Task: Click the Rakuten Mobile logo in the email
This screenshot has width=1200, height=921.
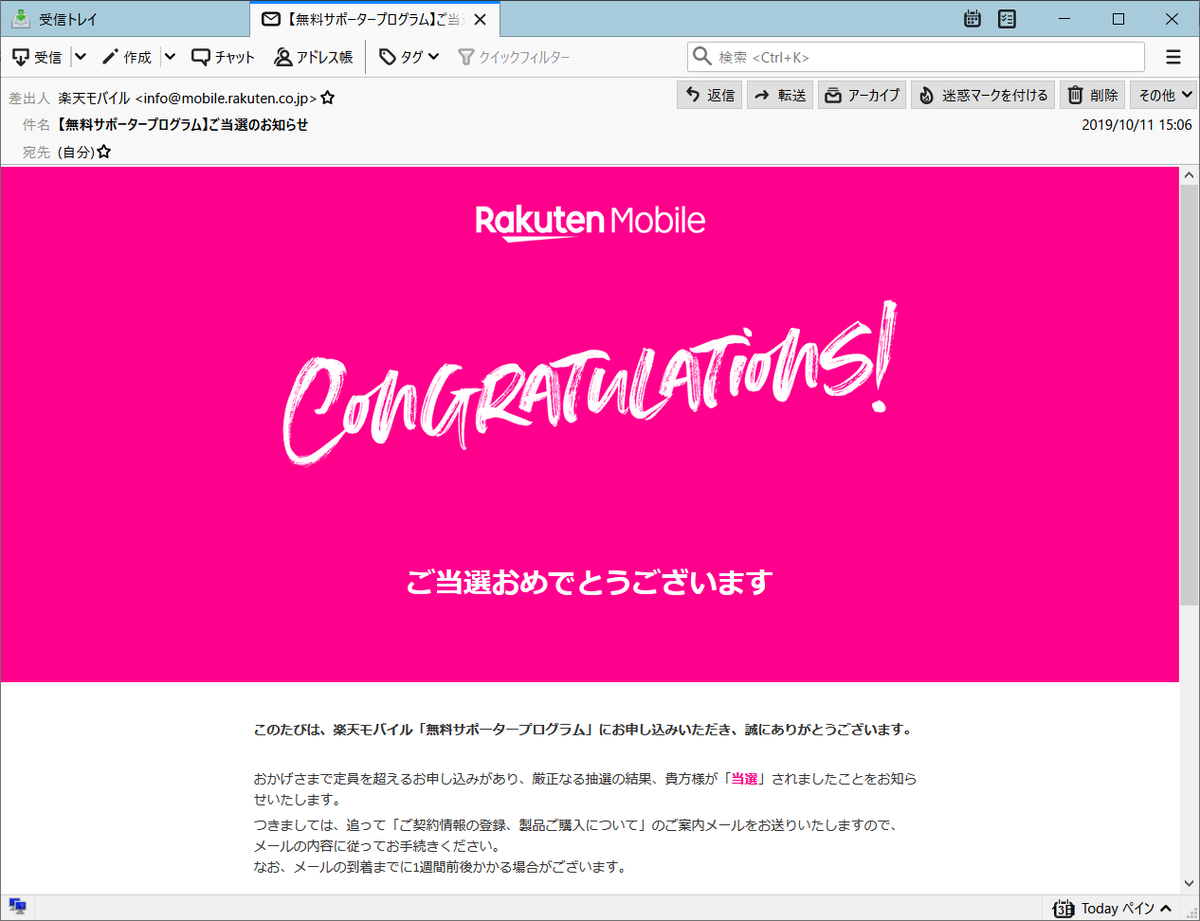Action: (590, 221)
